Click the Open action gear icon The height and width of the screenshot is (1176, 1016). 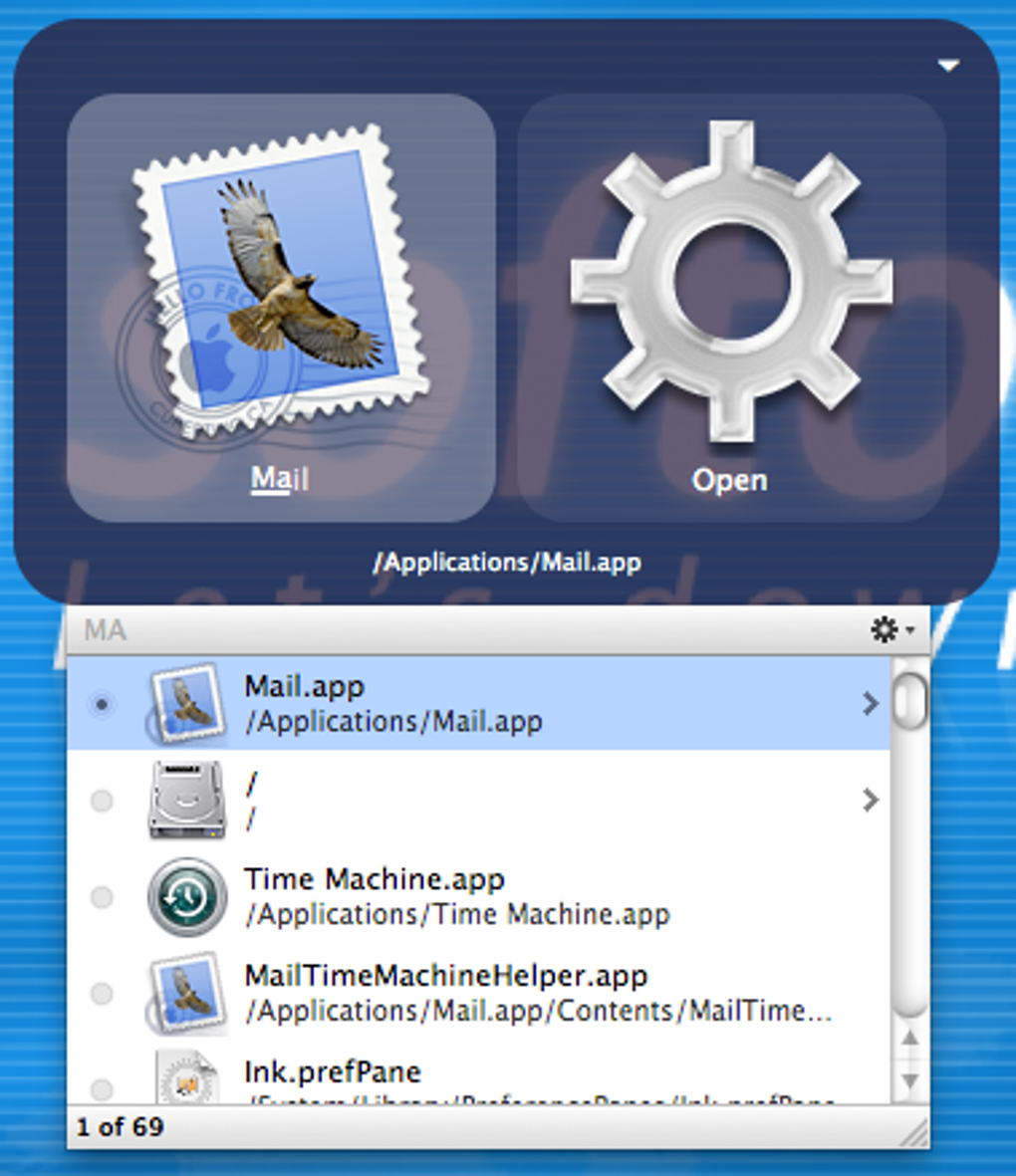coord(731,281)
